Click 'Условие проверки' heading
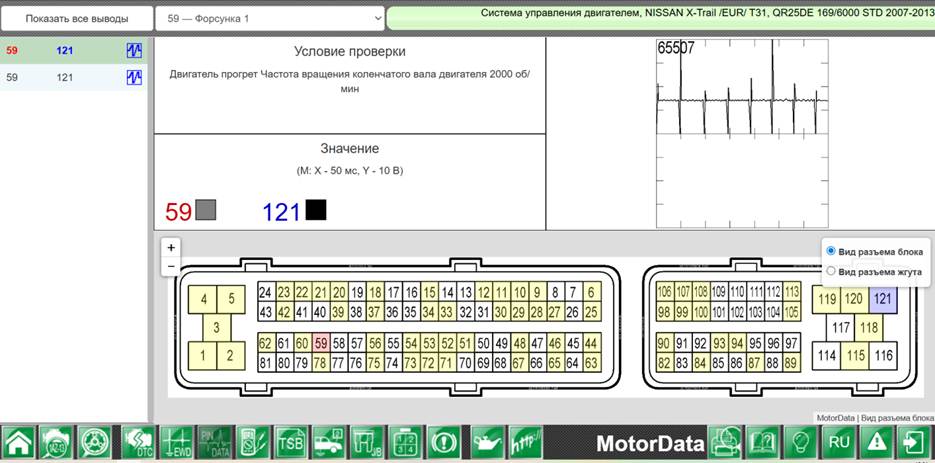The height and width of the screenshot is (463, 935). (x=350, y=52)
